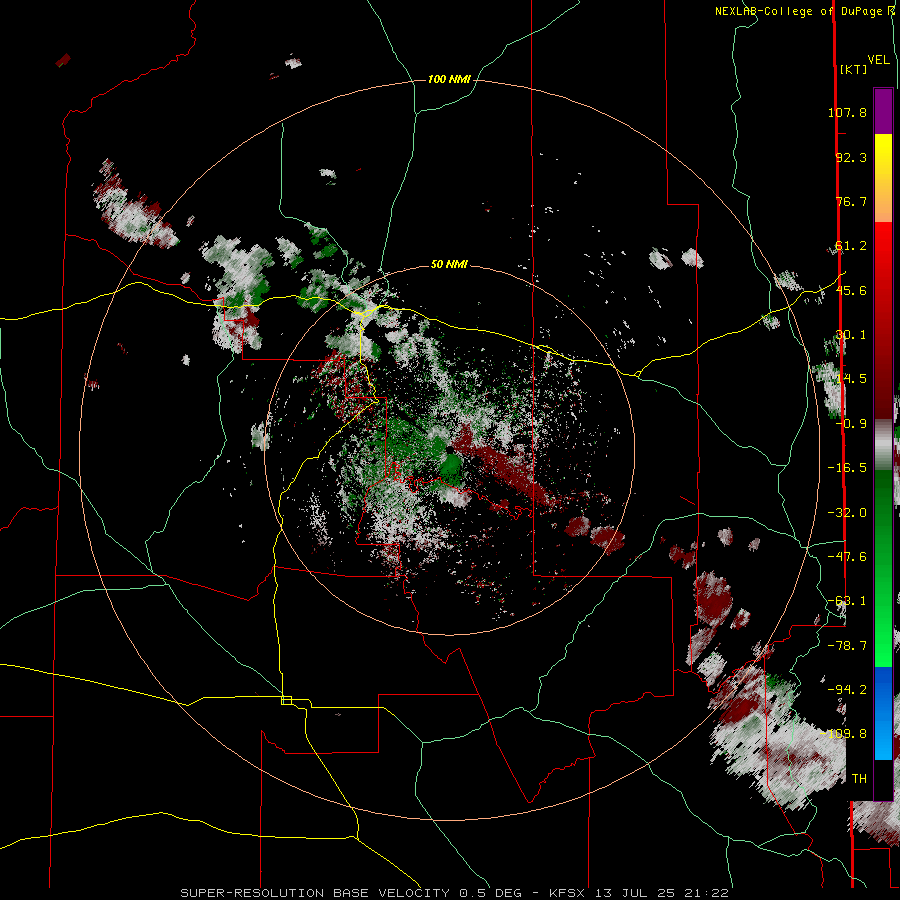Select the -16.5 velocity scale value
900x900 pixels.
(x=847, y=467)
